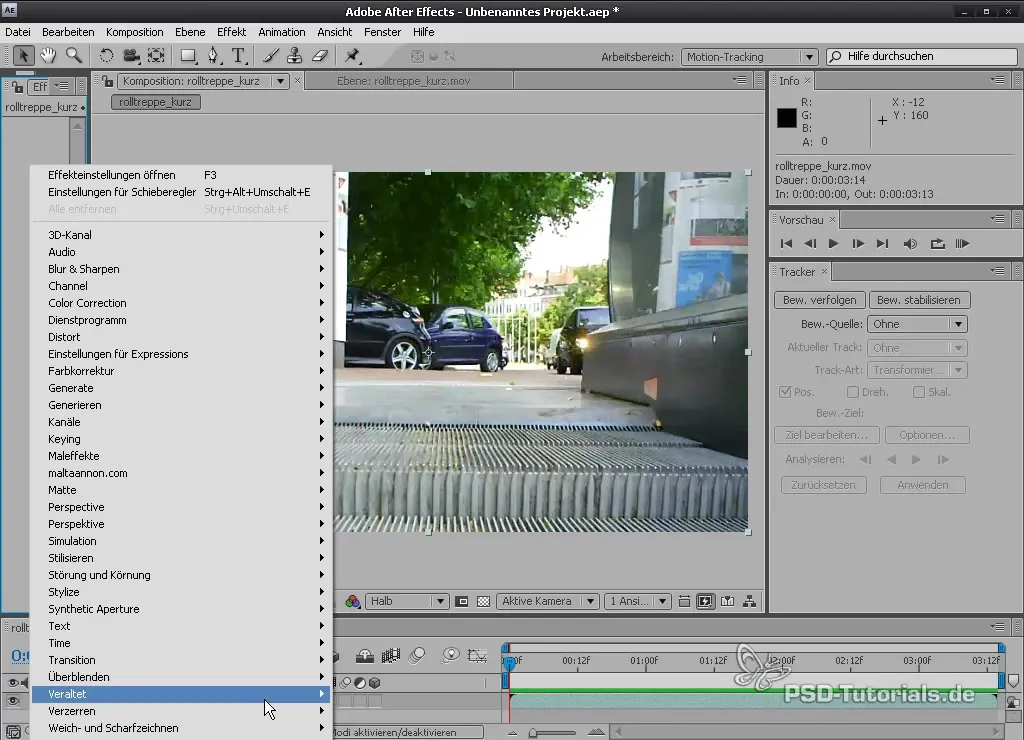Image resolution: width=1024 pixels, height=740 pixels.
Task: Open fast previews lightning icon
Action: (x=705, y=602)
